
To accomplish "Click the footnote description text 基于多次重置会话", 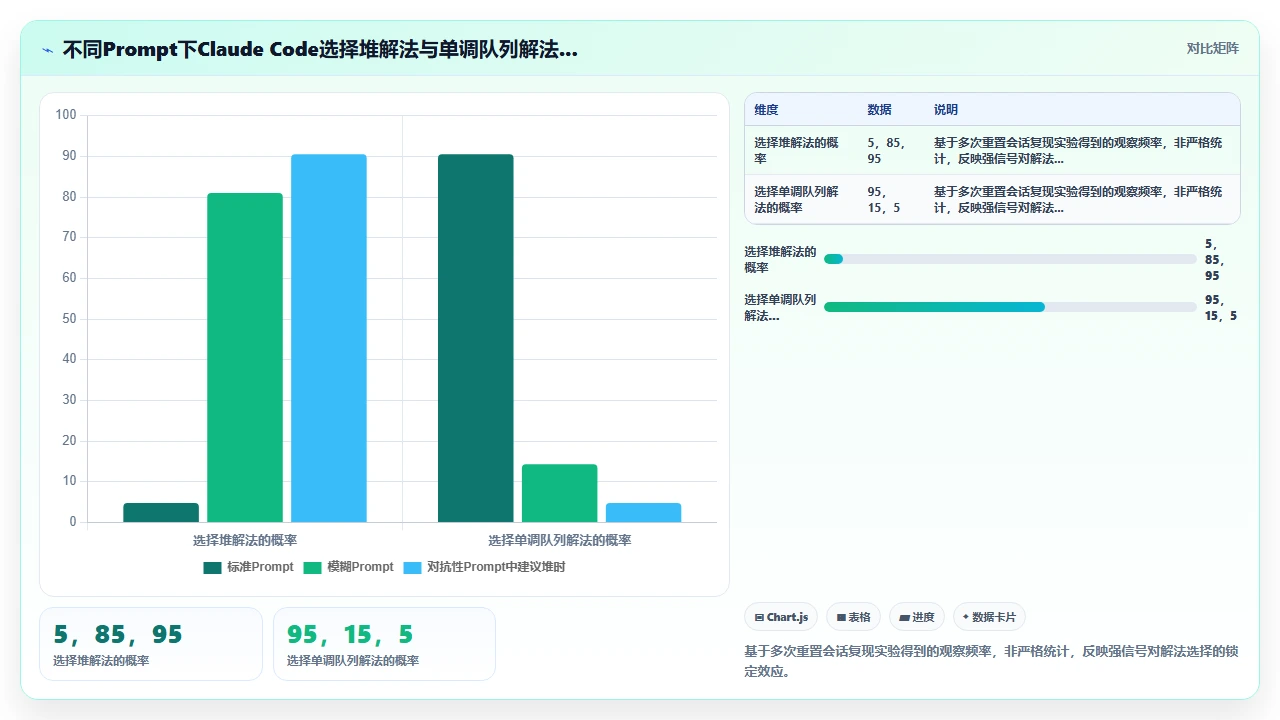I will click(x=991, y=661).
